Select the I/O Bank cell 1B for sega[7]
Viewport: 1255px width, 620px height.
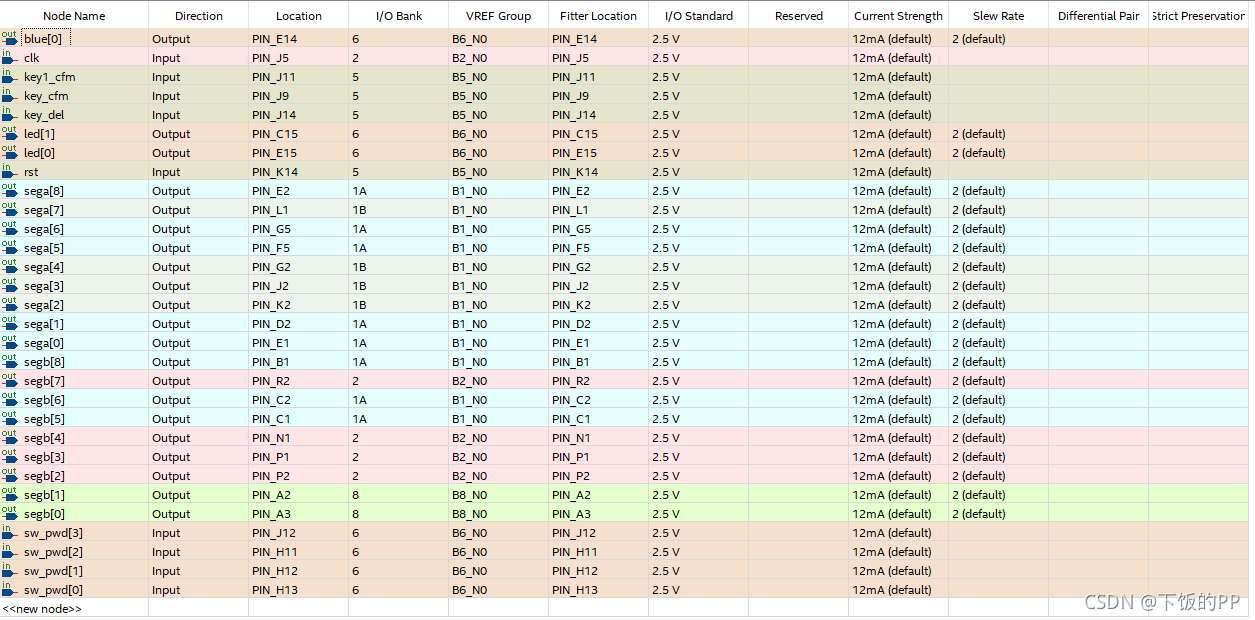pyautogui.click(x=399, y=210)
